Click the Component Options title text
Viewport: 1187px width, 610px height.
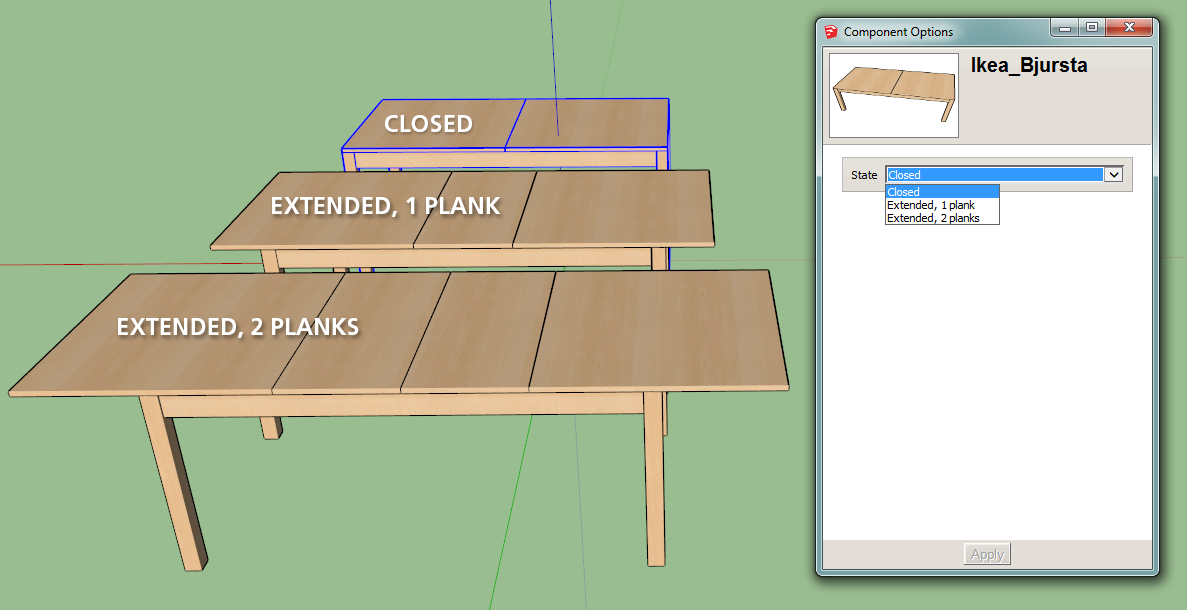899,32
